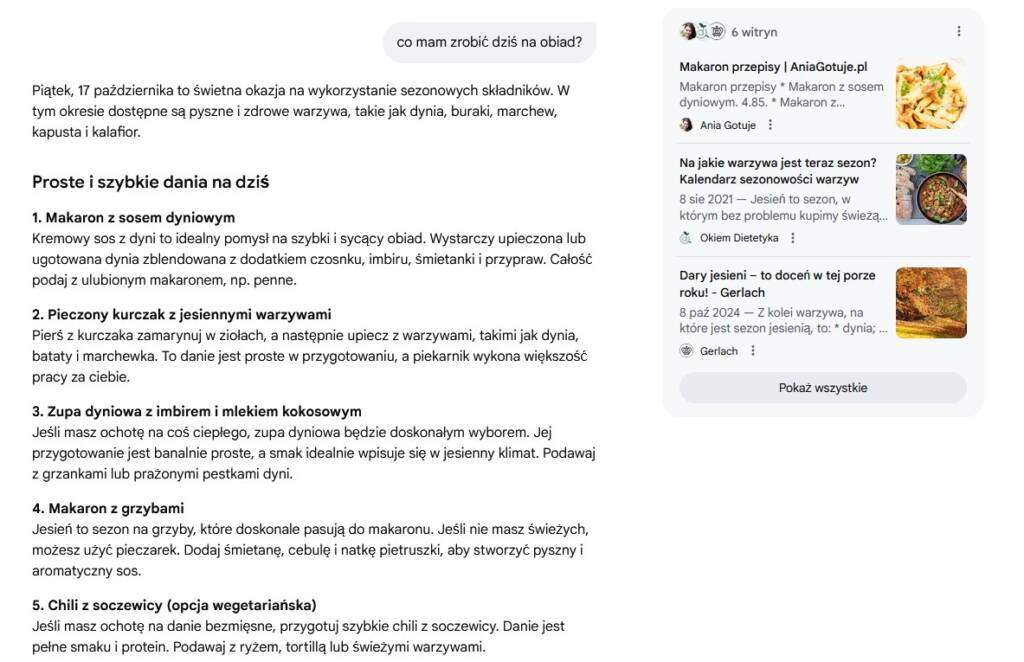
Task: Click the 'Ania Gotuje' source name
Action: click(729, 125)
